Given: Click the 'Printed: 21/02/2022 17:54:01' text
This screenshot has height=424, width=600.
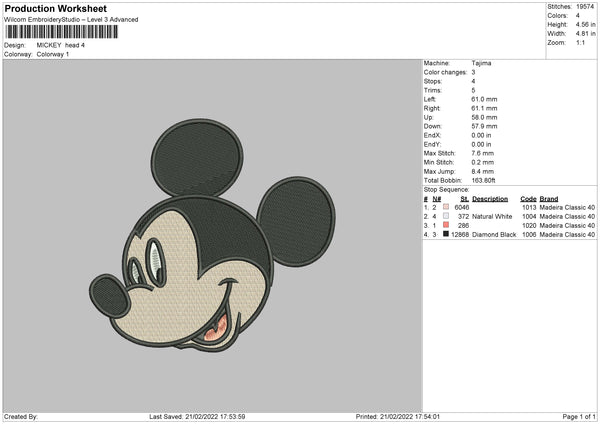Looking at the screenshot, I should pos(398,416).
